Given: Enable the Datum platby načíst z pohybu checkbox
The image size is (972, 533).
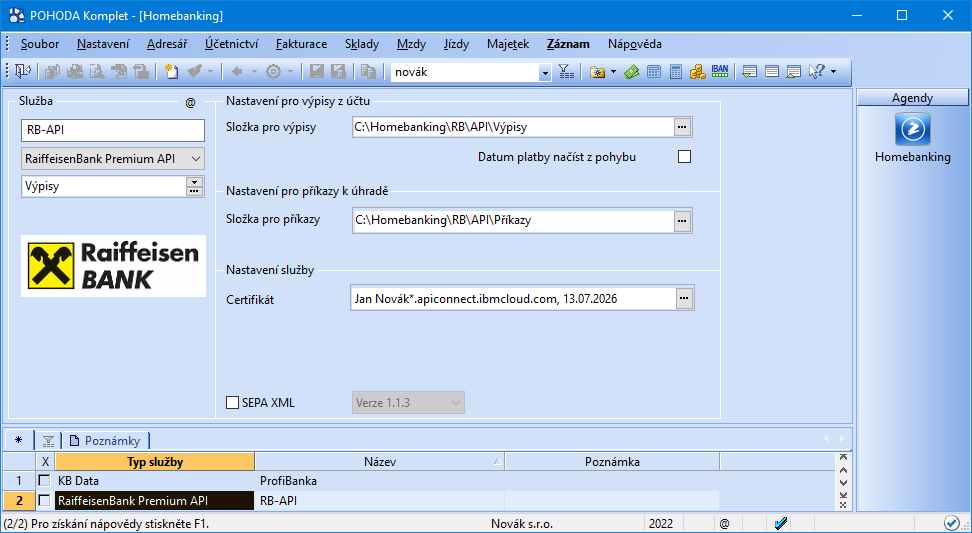Looking at the screenshot, I should click(684, 157).
